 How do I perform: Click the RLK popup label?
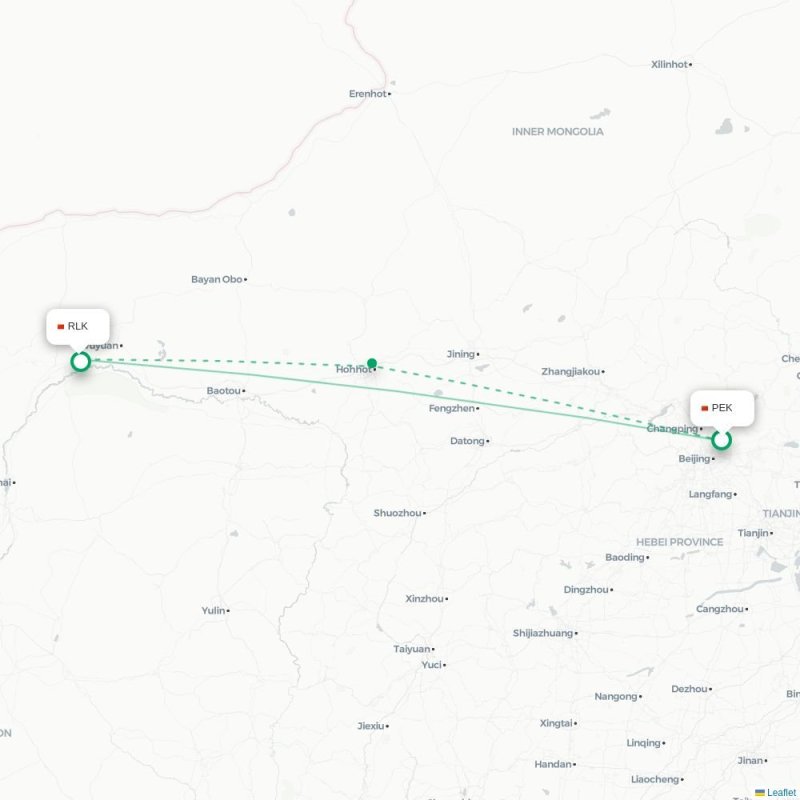point(78,327)
